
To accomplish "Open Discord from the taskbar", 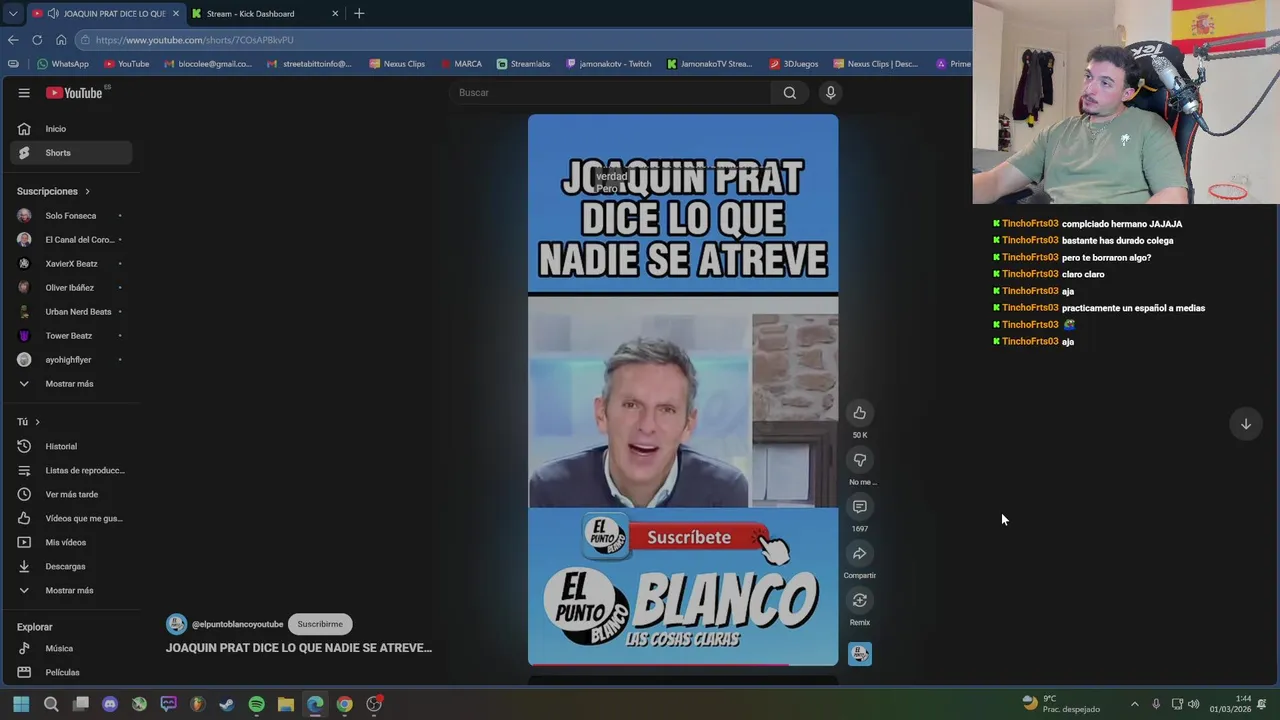I will coord(110,704).
